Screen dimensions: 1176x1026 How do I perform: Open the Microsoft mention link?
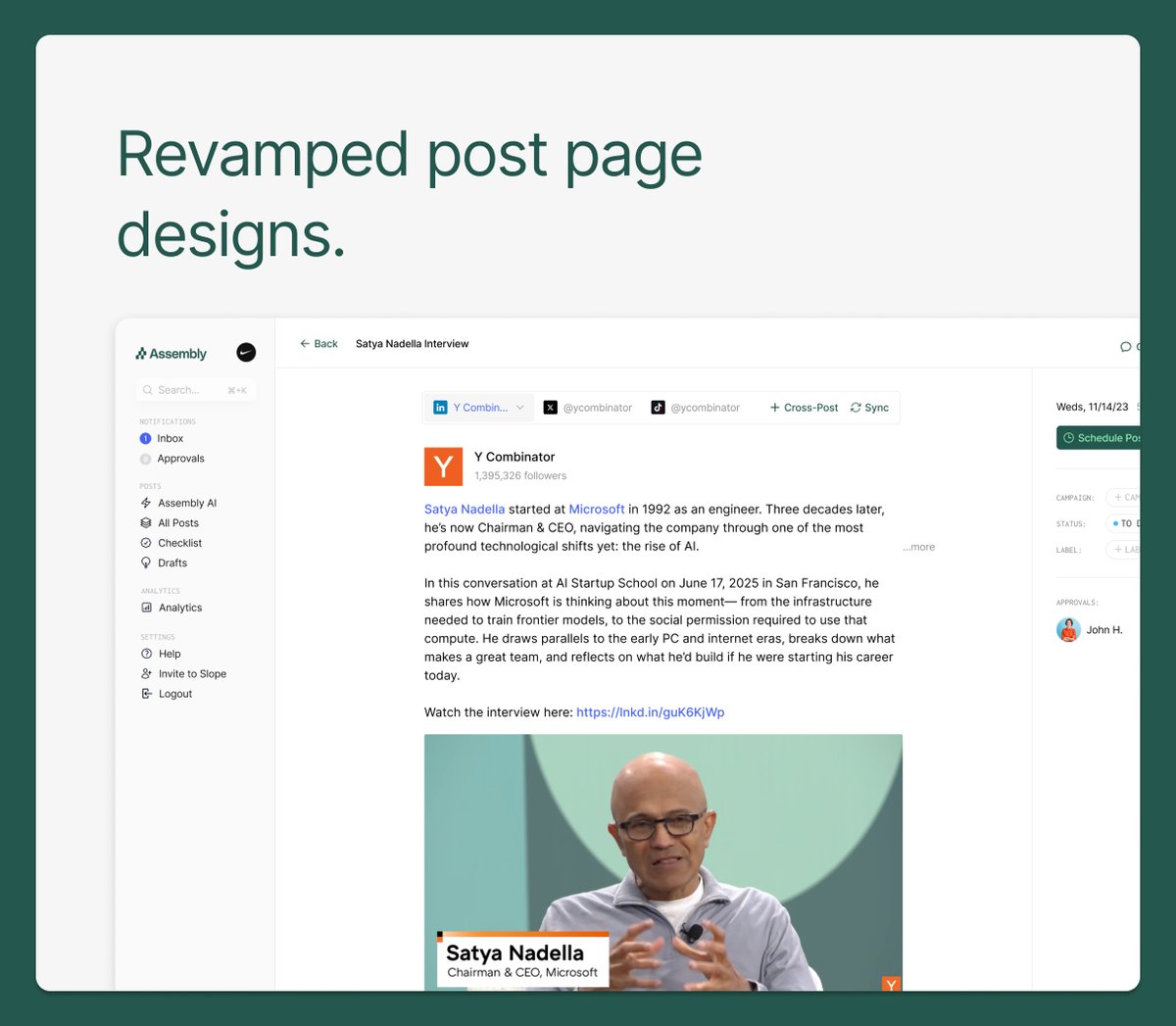(597, 510)
